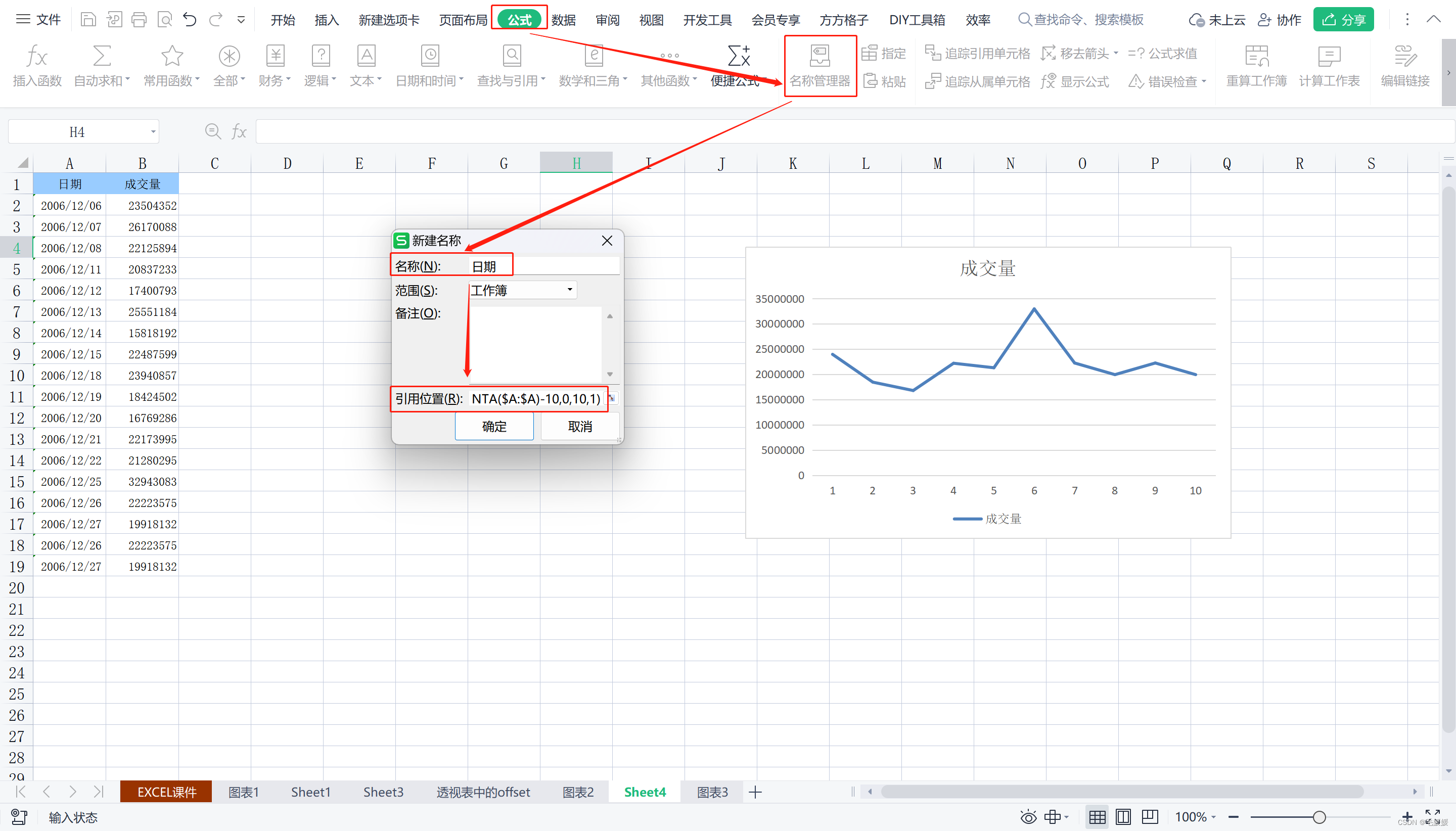Open the Quick Formula (便捷公式) tool
The image size is (1456, 831).
coord(738,66)
